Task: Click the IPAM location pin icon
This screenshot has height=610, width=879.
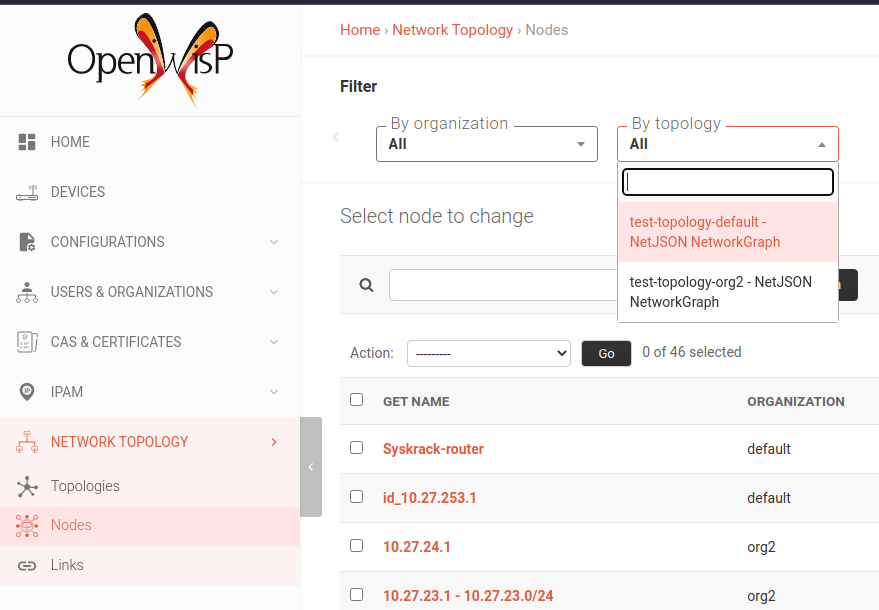Action: tap(27, 391)
